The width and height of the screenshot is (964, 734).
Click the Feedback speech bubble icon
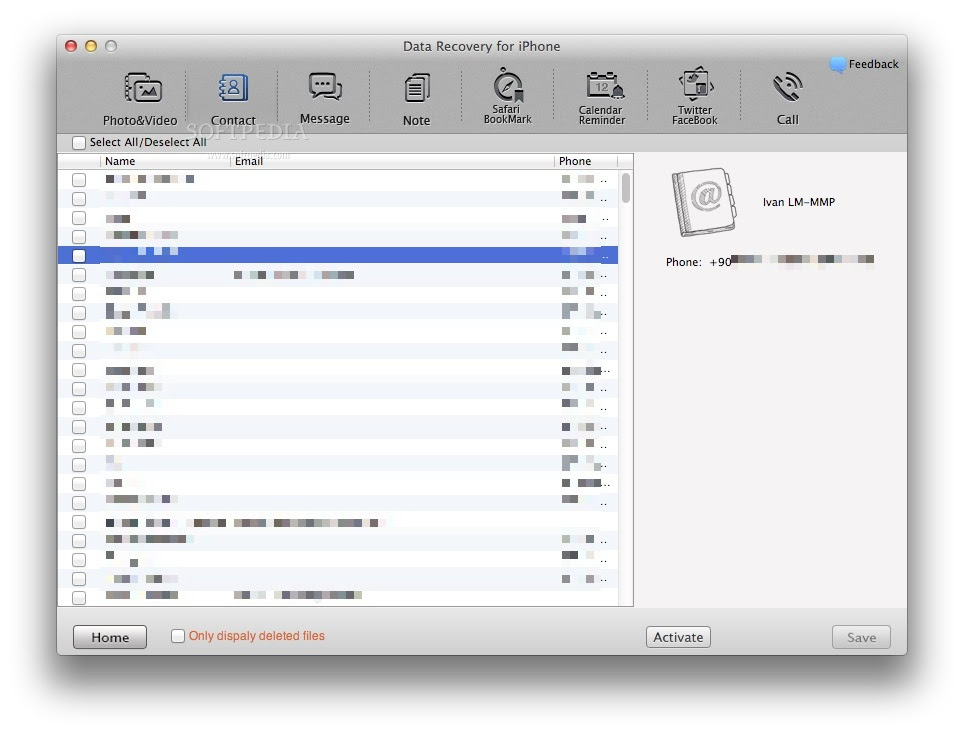[x=837, y=65]
